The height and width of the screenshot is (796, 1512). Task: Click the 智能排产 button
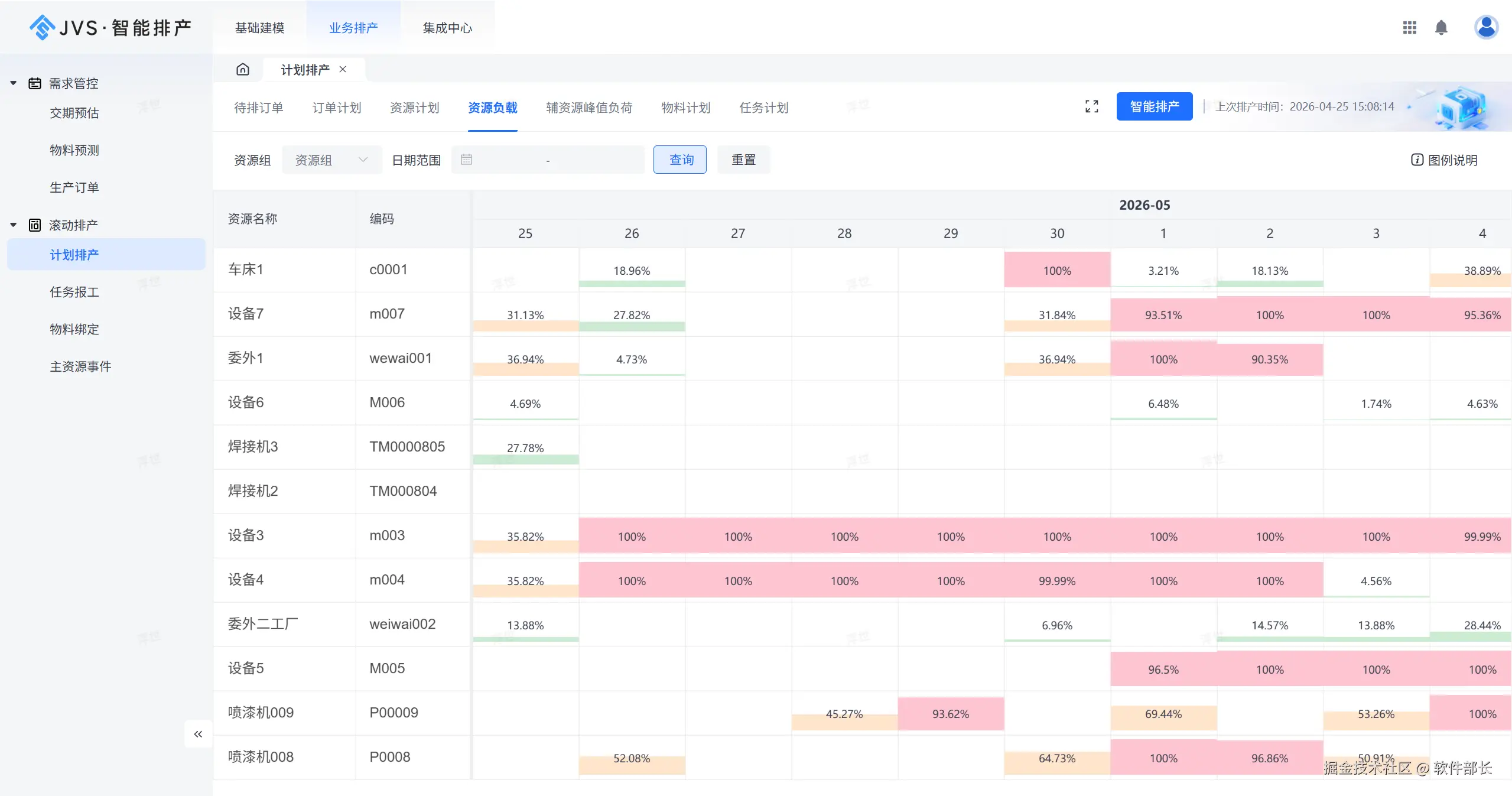(1154, 106)
